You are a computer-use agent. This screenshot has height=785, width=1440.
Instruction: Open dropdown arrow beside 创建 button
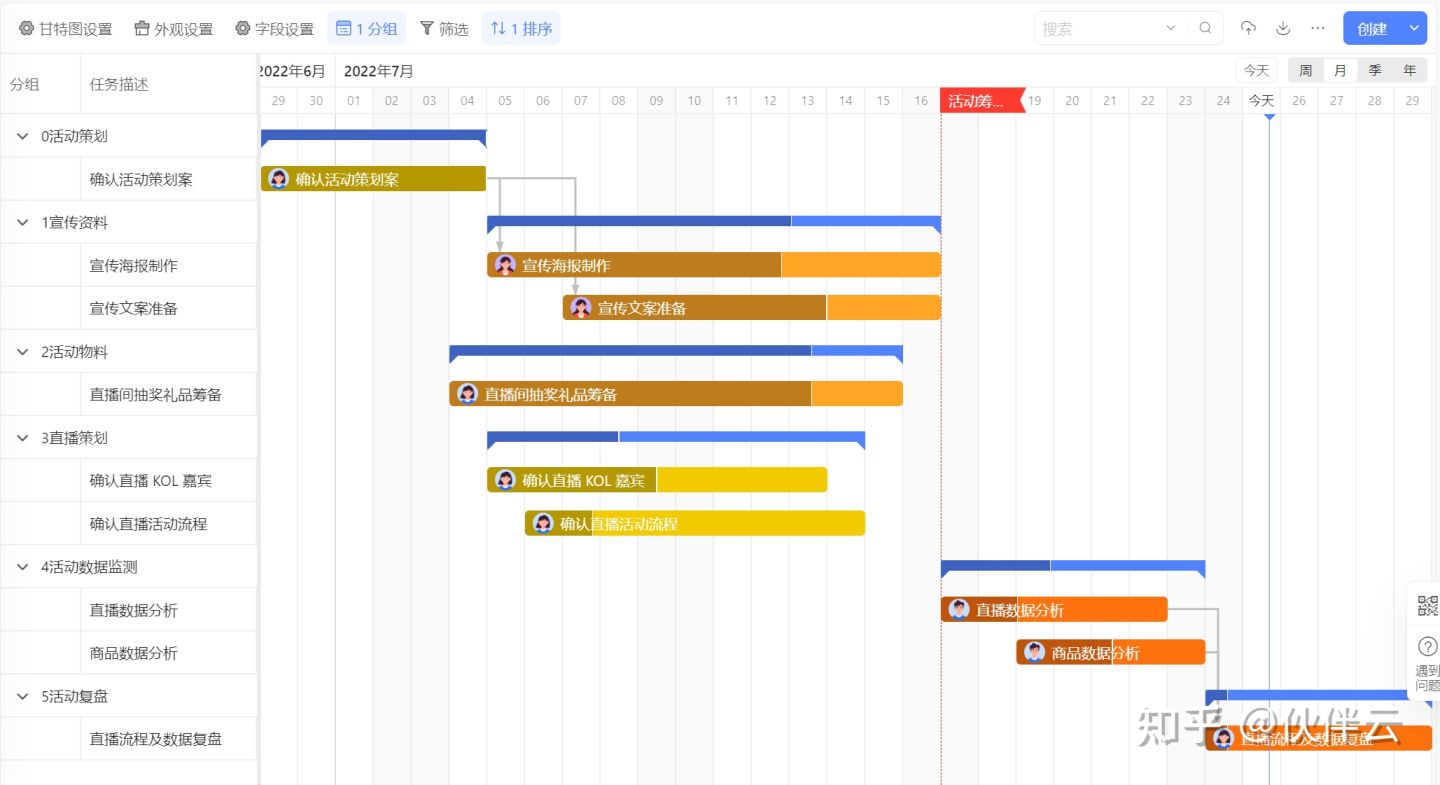click(x=1414, y=28)
